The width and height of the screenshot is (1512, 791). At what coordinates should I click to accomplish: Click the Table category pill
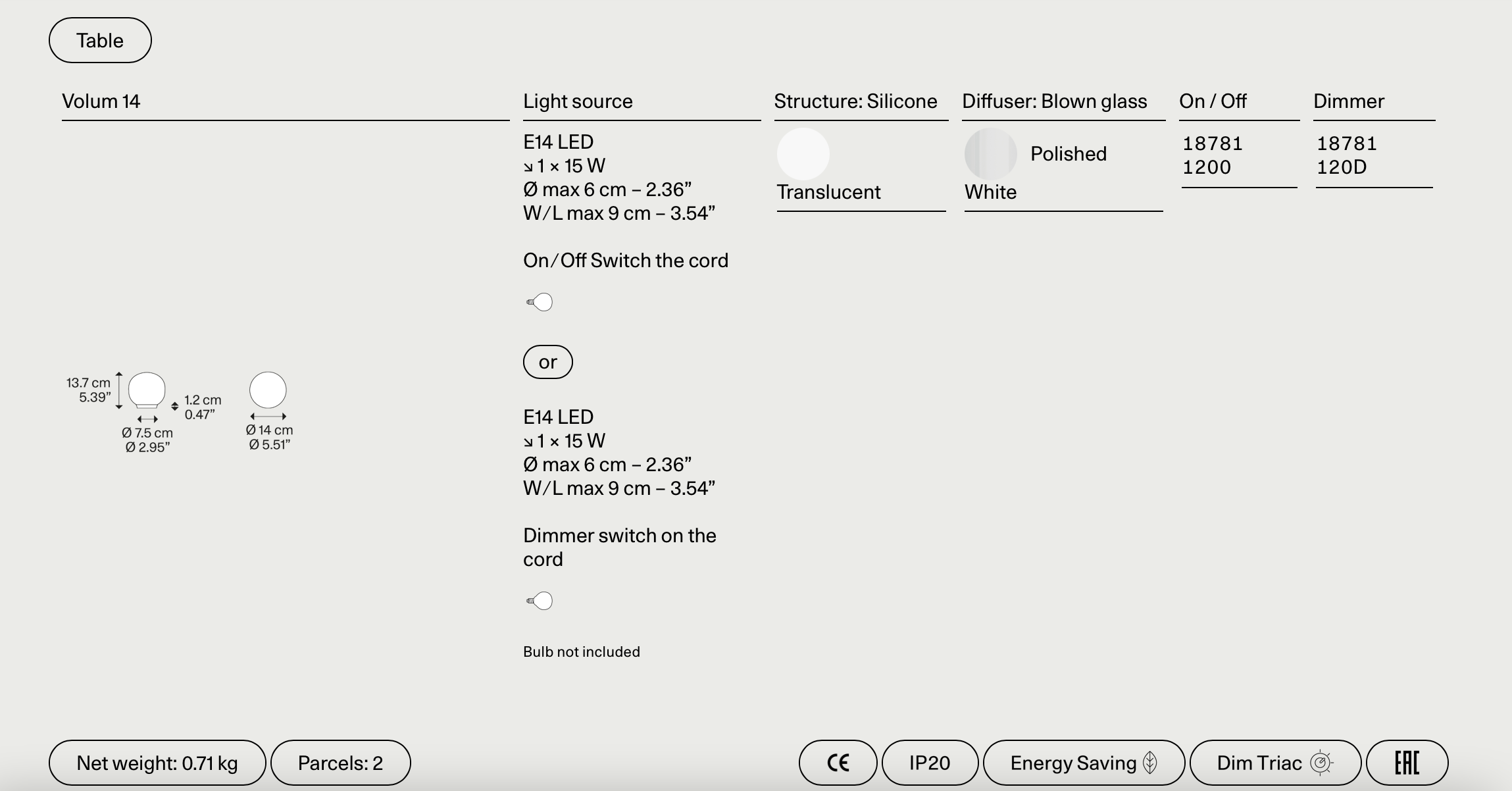click(x=100, y=40)
